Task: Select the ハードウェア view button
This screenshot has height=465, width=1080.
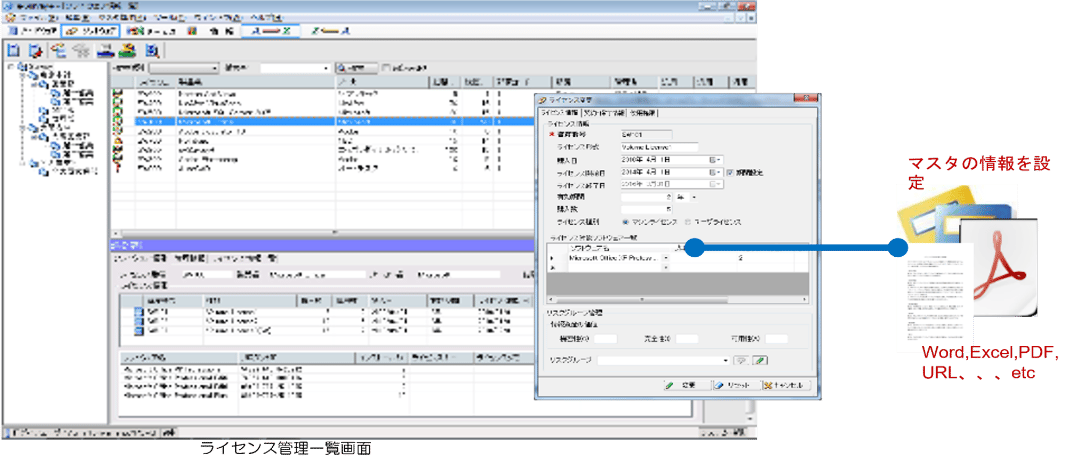Action: [x=31, y=31]
